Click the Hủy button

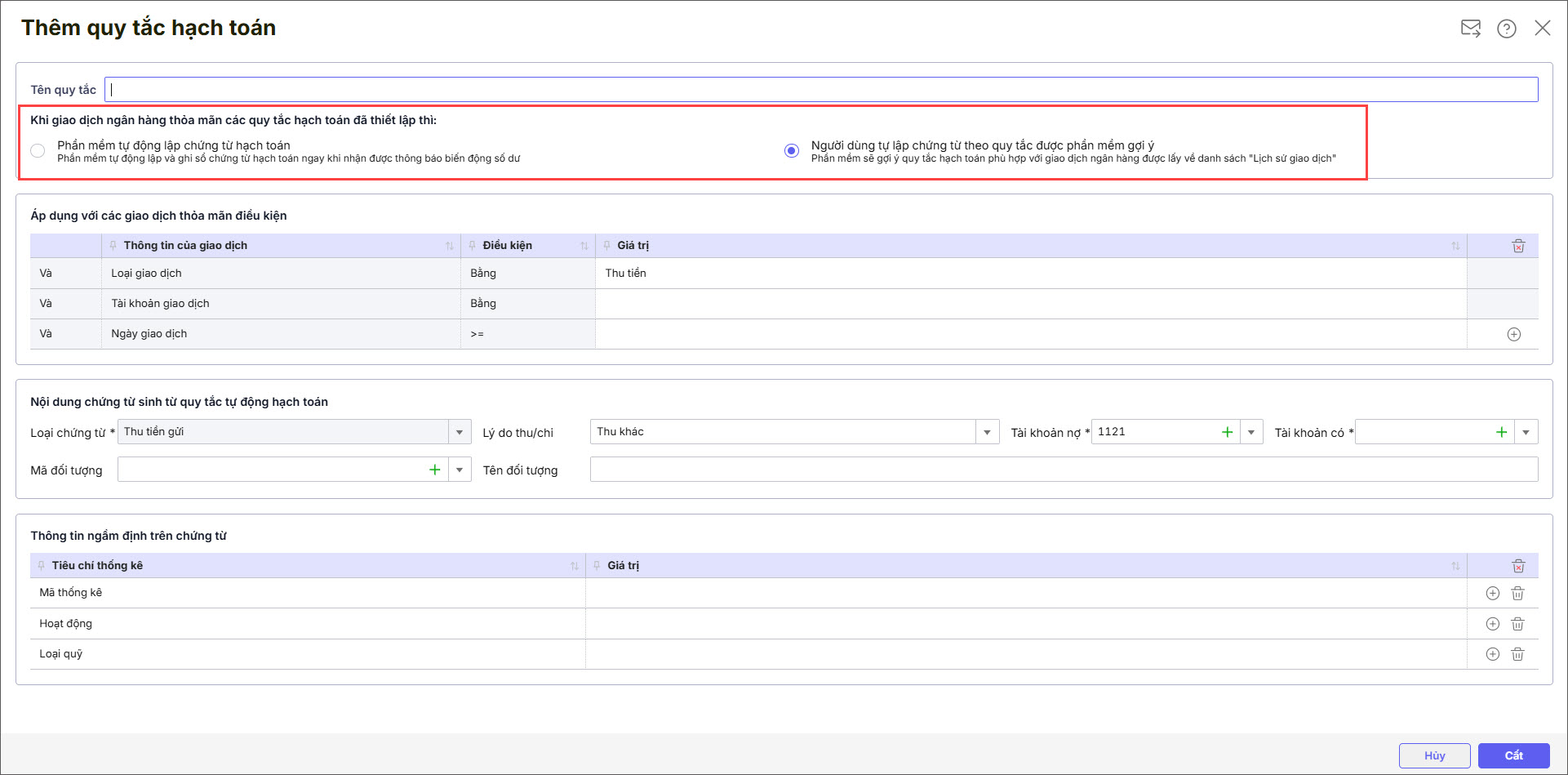point(1434,755)
